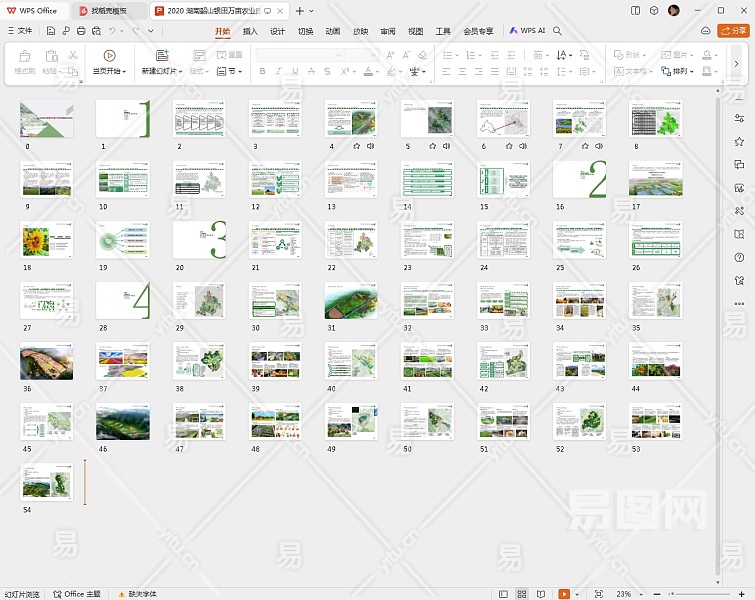755x600 pixels.
Task: Click the WPS AI button
Action: click(x=527, y=31)
